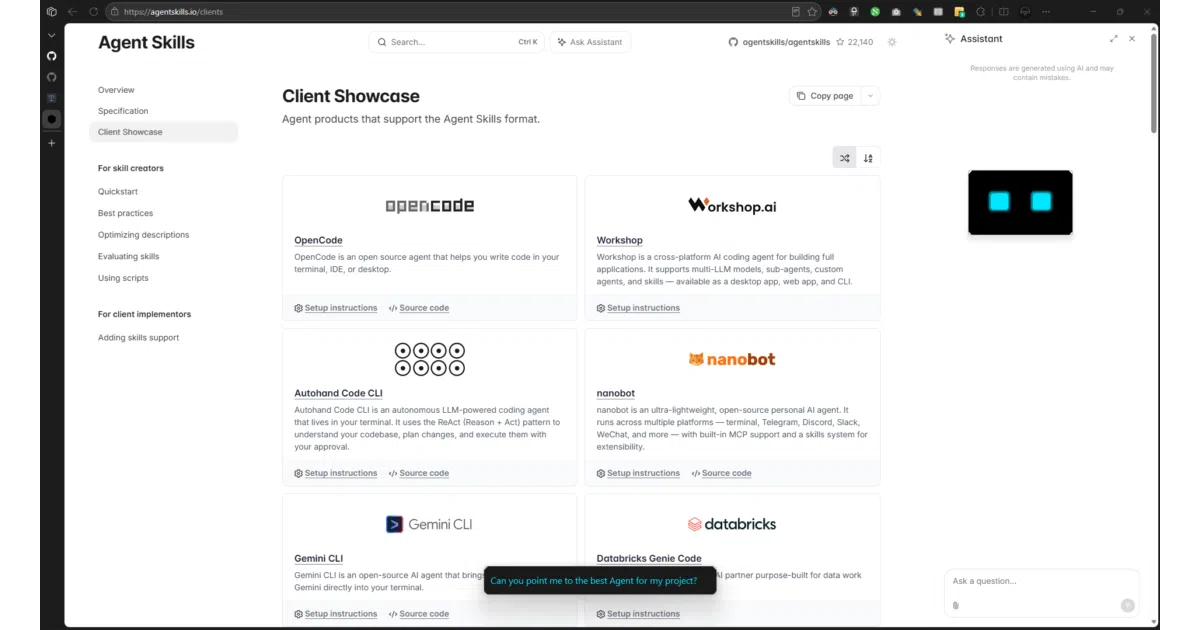Open Quickstart in the sidebar
1200x630 pixels.
click(118, 192)
